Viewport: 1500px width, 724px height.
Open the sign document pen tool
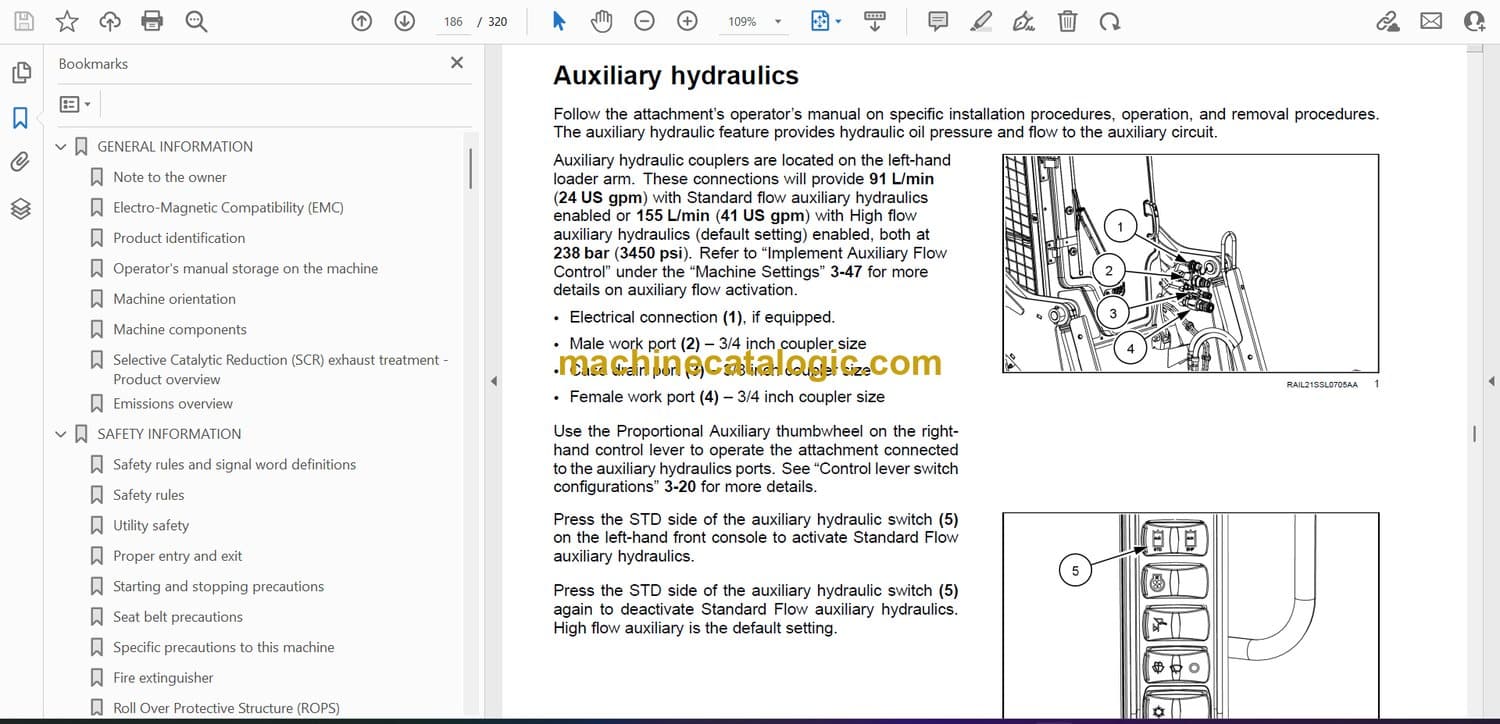1024,21
